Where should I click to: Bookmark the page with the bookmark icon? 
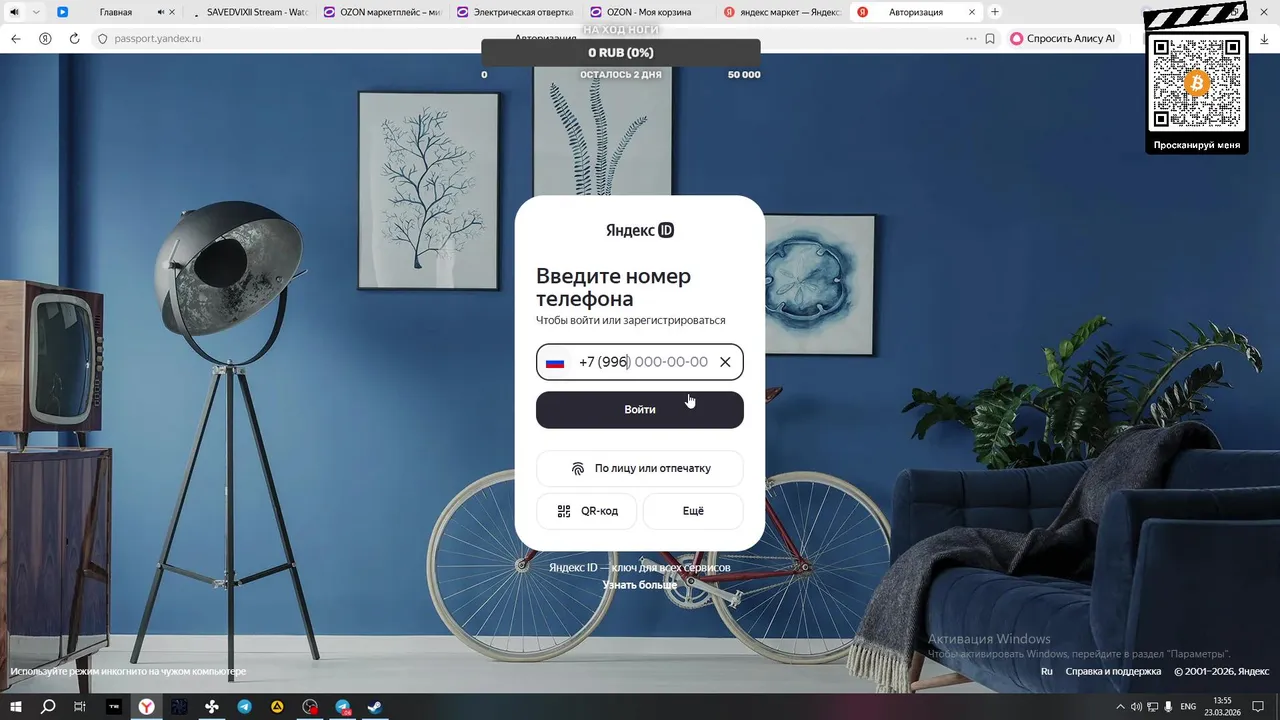pyautogui.click(x=990, y=38)
